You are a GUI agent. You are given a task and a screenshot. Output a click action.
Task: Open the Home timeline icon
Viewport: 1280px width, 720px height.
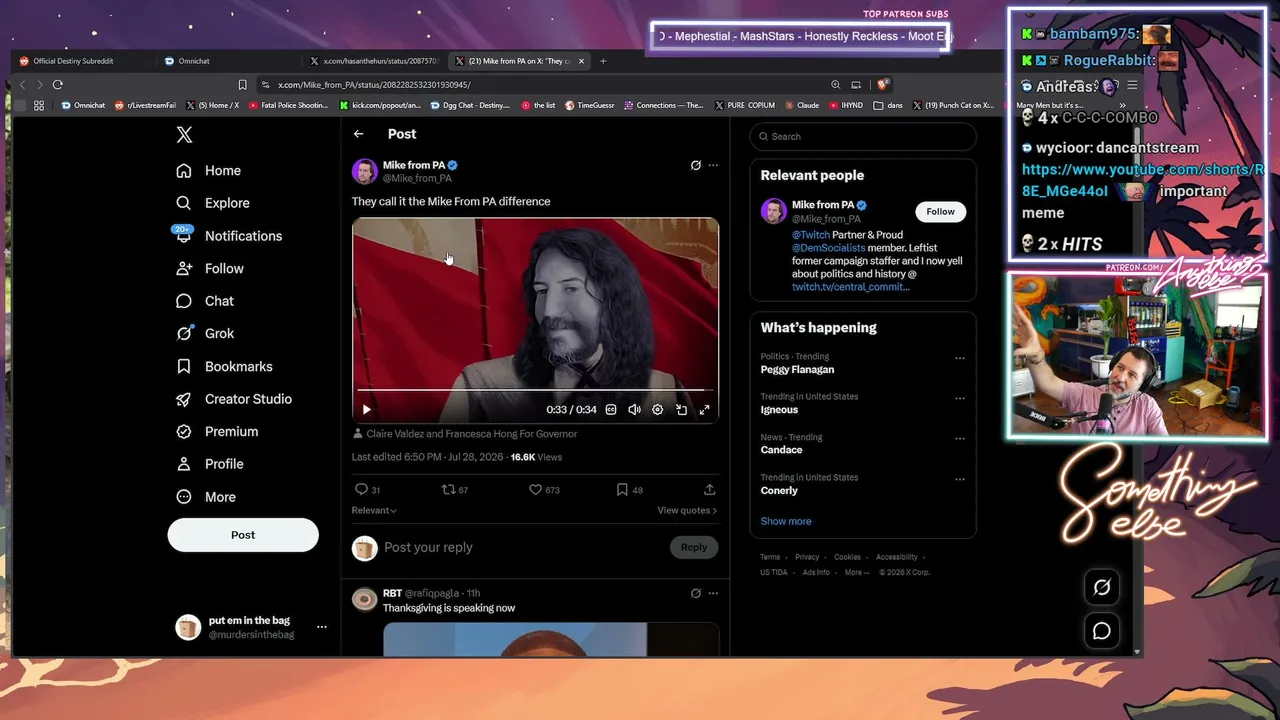[184, 171]
